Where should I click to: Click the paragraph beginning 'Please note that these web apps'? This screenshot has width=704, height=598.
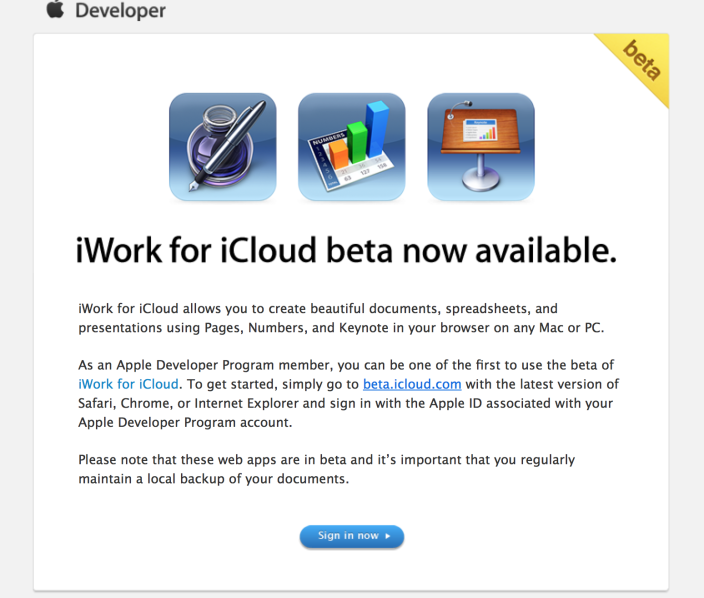[326, 469]
